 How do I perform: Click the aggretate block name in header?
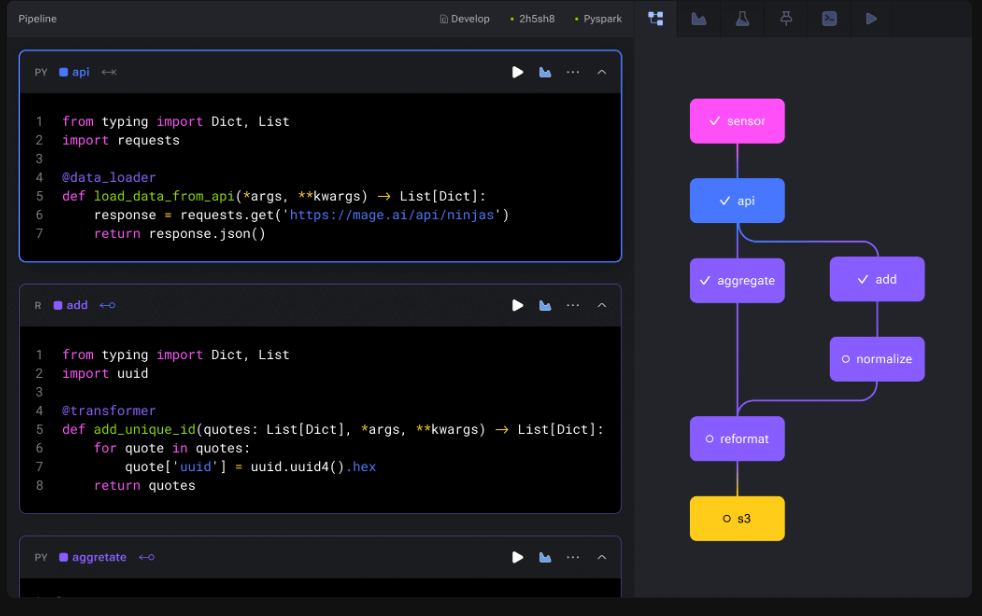tap(99, 557)
